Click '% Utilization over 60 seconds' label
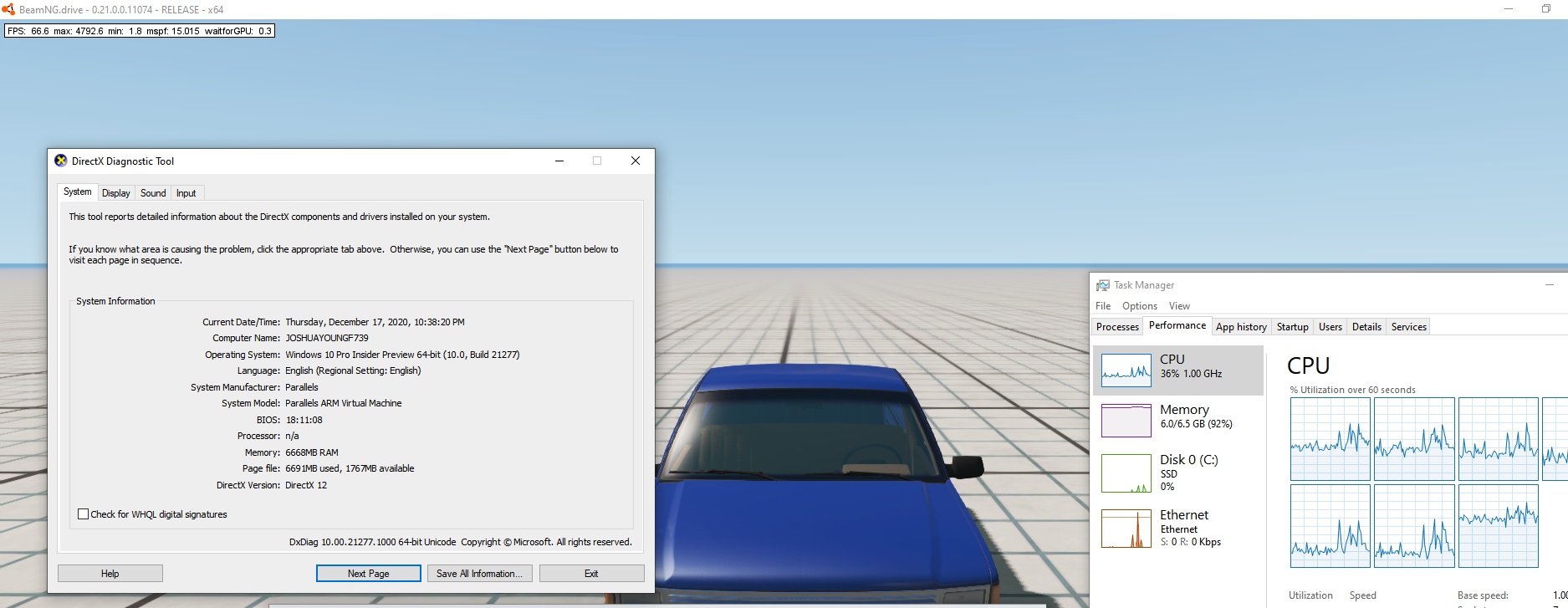The width and height of the screenshot is (1568, 608). [x=1352, y=390]
